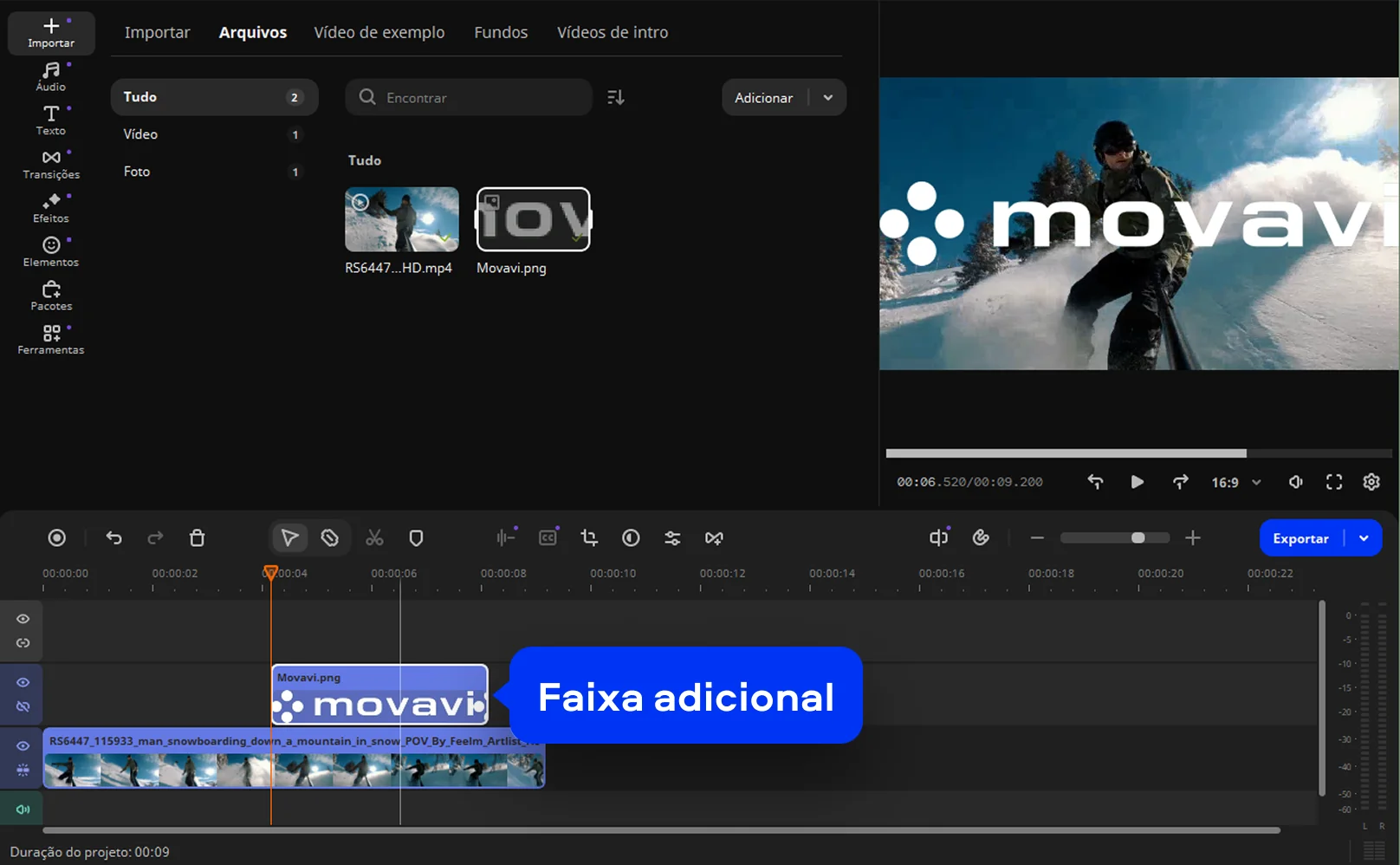Open the Transições section
This screenshot has width=1400, height=865.
coord(51,165)
